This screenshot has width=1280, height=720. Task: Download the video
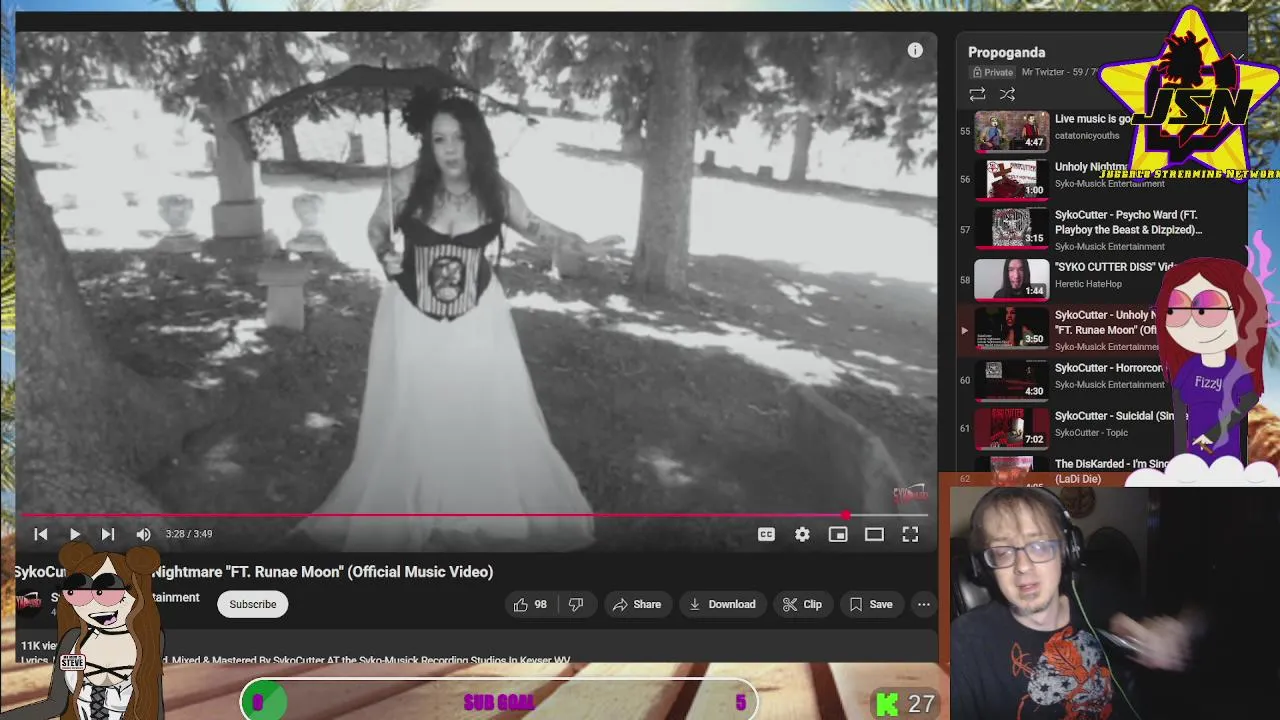[722, 604]
